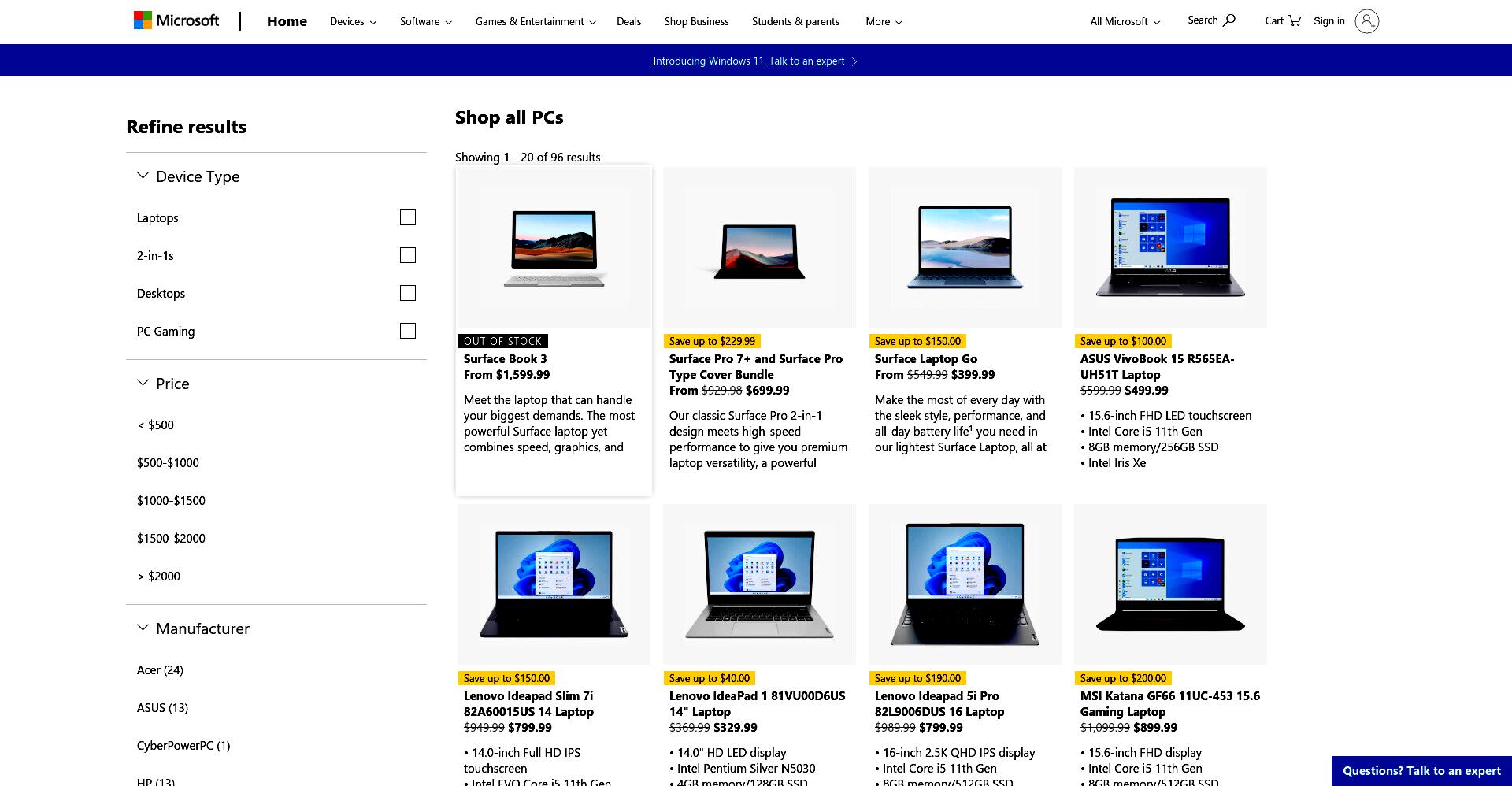
Task: Open Lenovo Ideapad 5i Pro title link
Action: coord(939,703)
